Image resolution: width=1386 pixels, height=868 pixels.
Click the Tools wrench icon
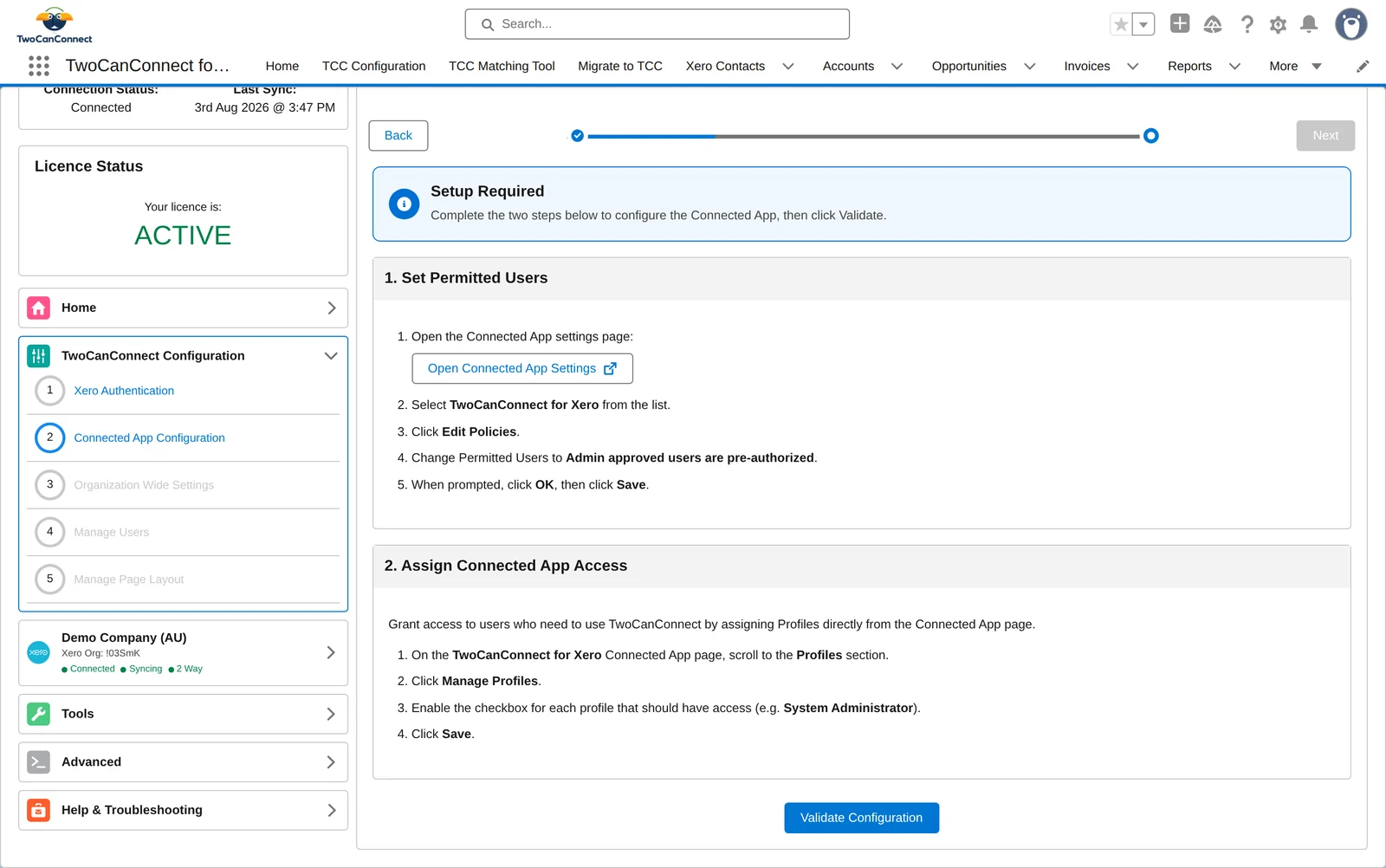pyautogui.click(x=38, y=714)
